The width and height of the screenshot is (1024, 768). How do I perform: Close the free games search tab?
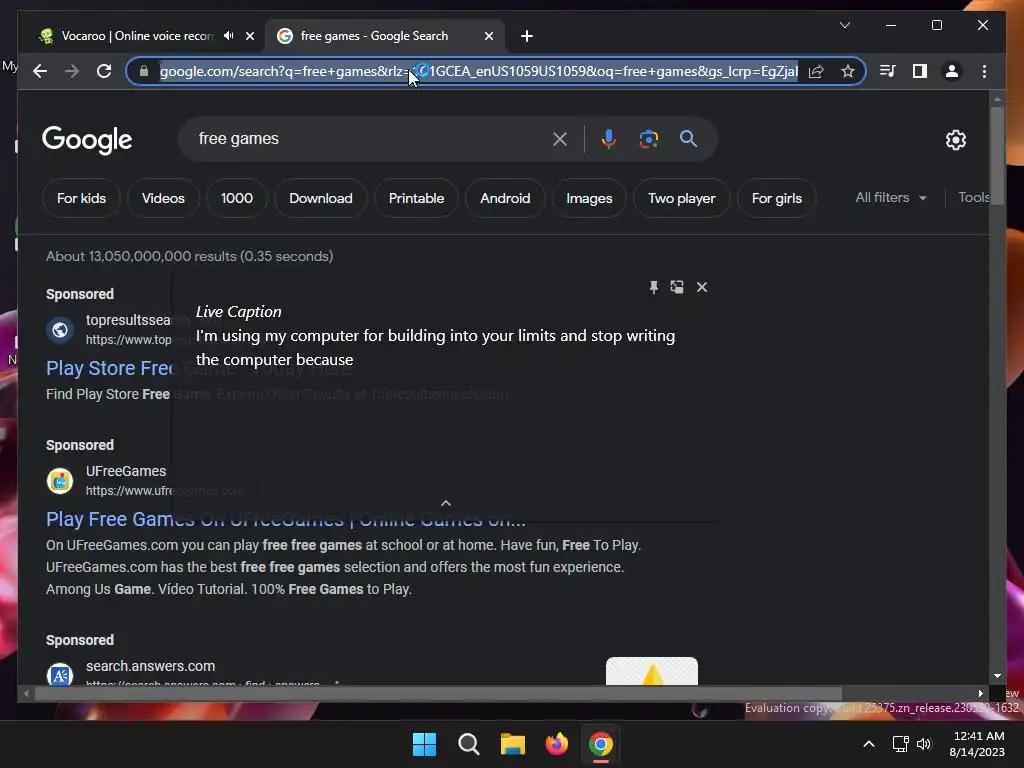click(x=488, y=36)
